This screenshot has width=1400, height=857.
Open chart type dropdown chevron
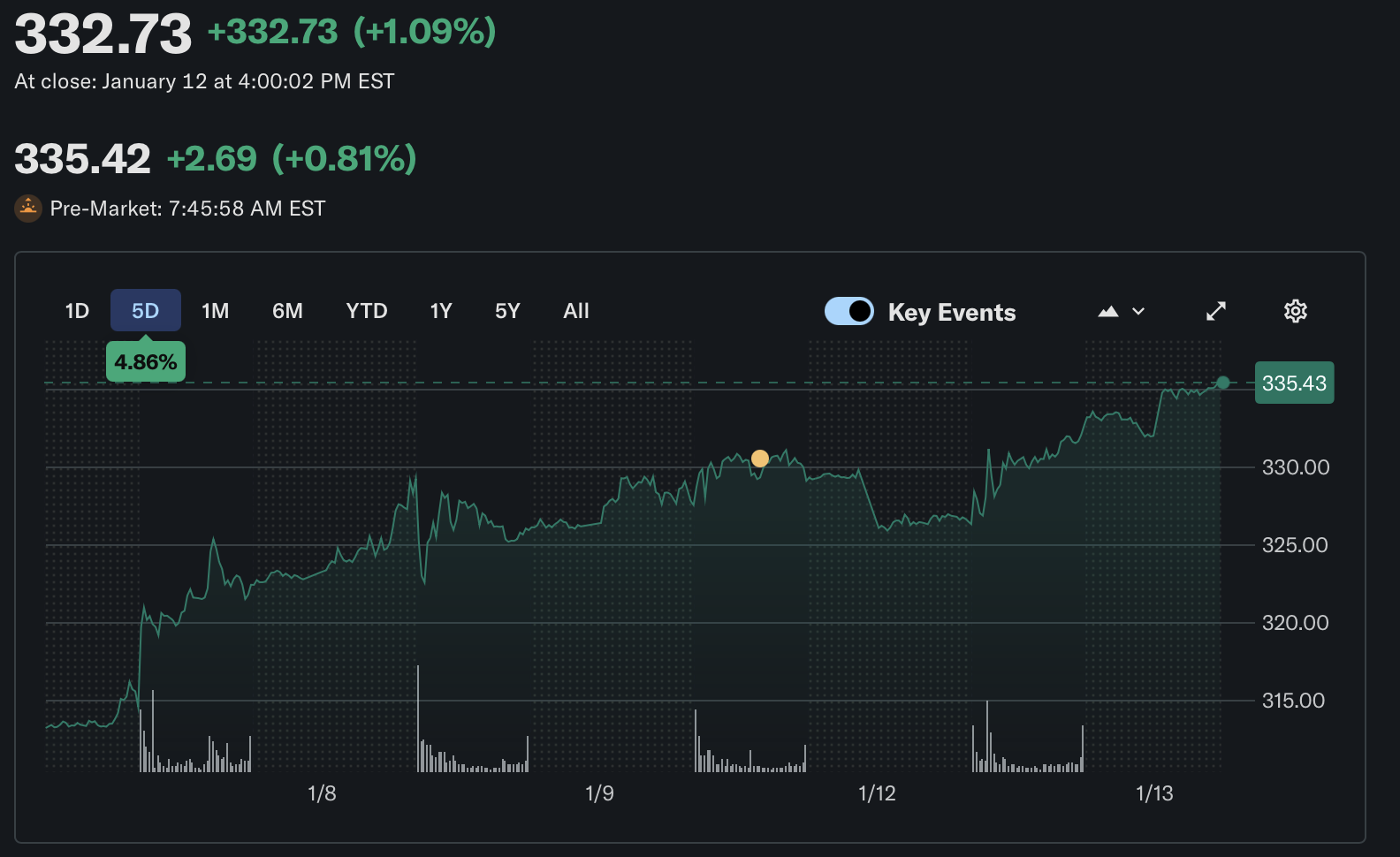(1138, 311)
